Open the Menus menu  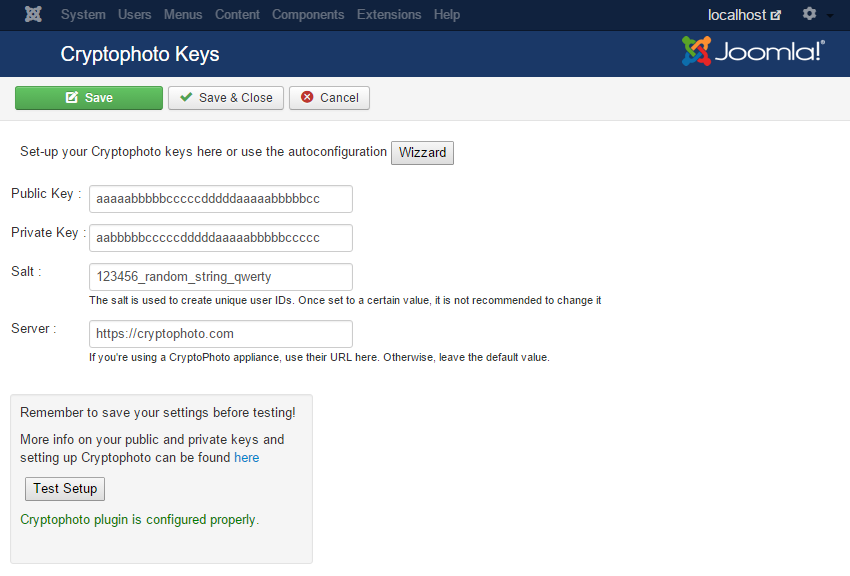(x=183, y=15)
